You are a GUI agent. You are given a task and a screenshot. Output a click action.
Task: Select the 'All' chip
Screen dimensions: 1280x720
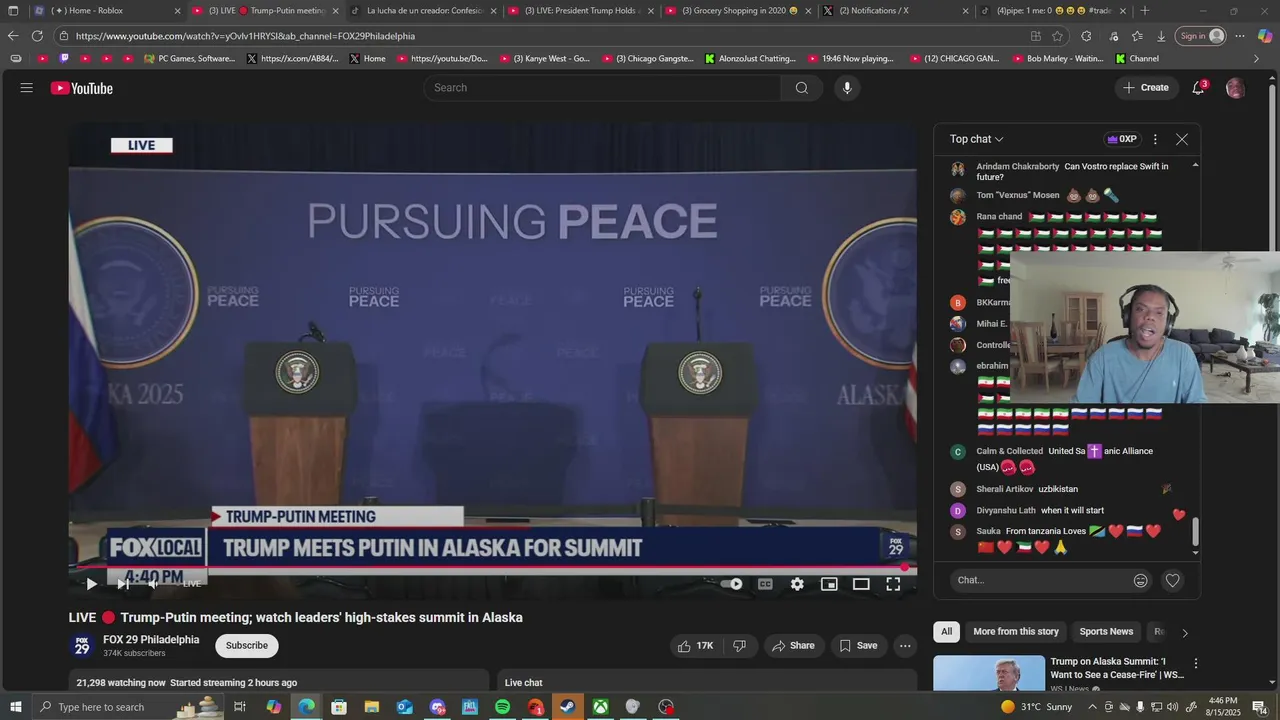click(x=946, y=632)
